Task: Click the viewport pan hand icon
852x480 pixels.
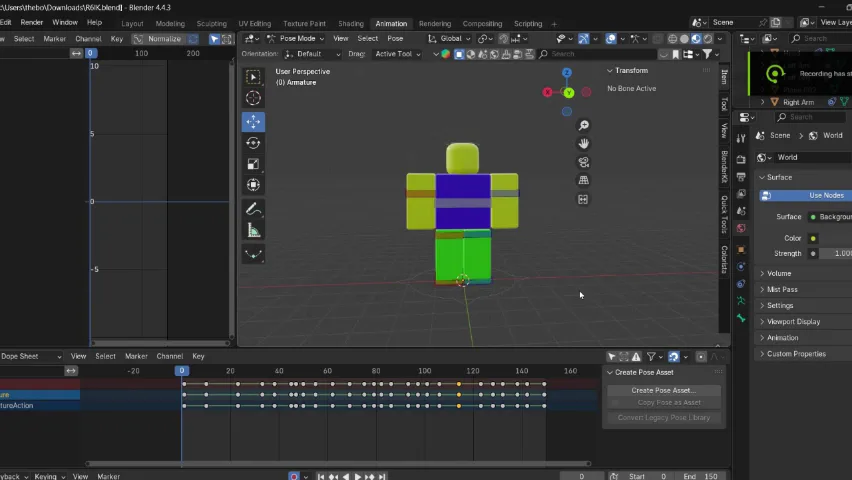Action: tap(584, 144)
